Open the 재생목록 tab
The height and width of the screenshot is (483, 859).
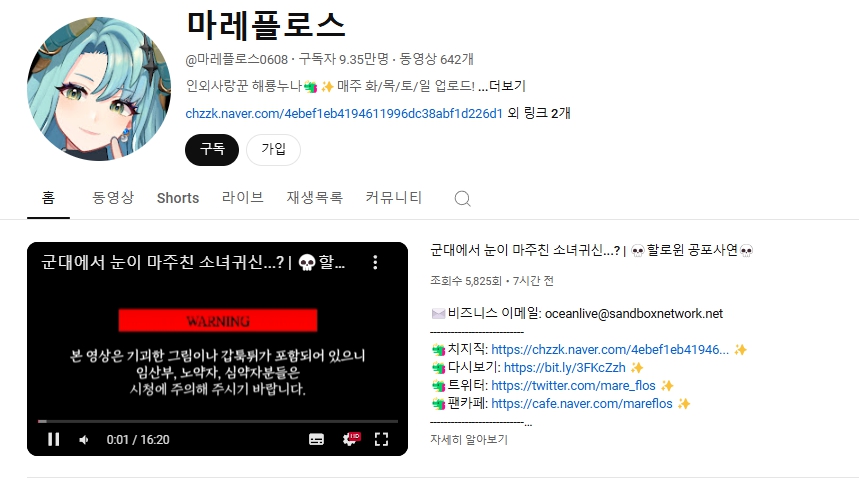[x=314, y=198]
